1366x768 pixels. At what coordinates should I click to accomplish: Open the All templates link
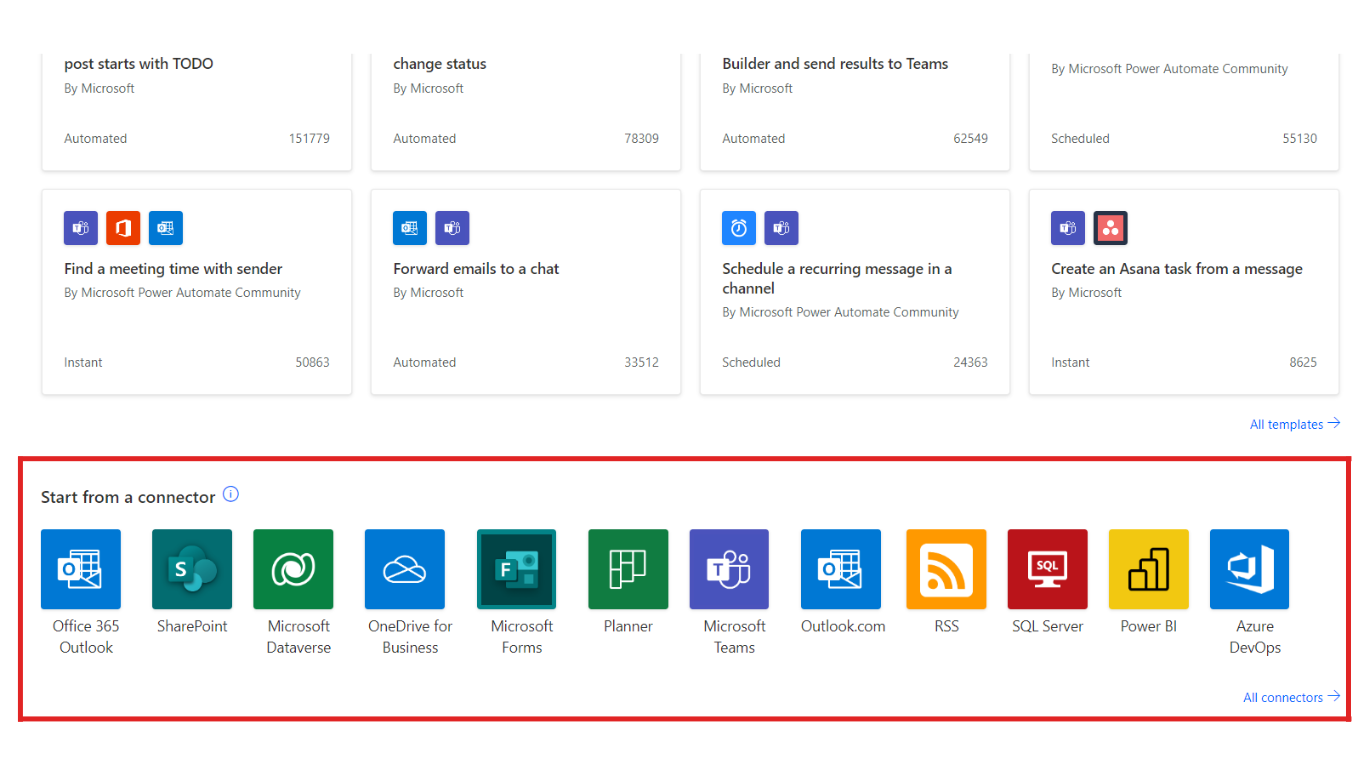[x=1295, y=424]
